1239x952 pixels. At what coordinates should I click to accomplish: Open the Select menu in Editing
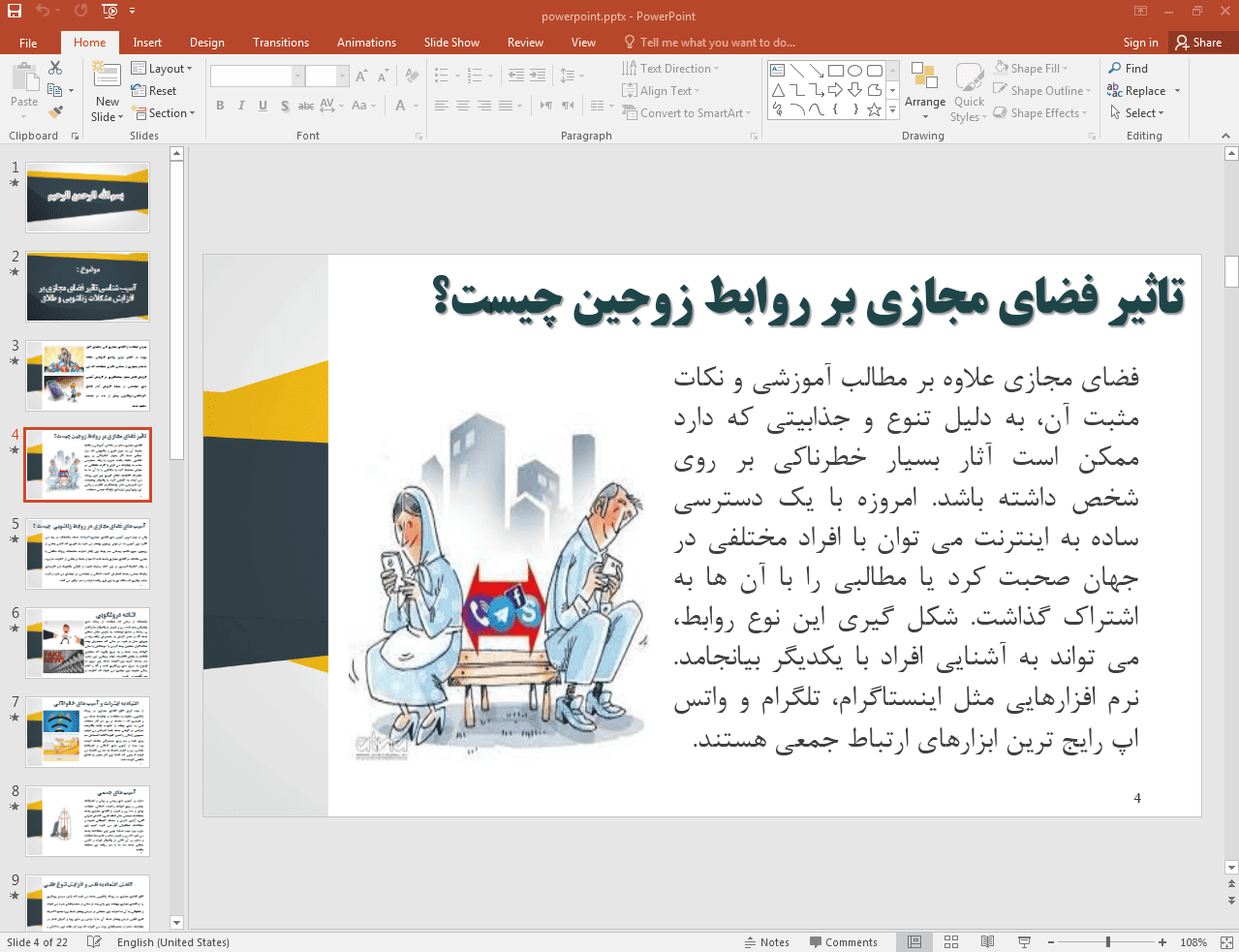(x=1136, y=113)
